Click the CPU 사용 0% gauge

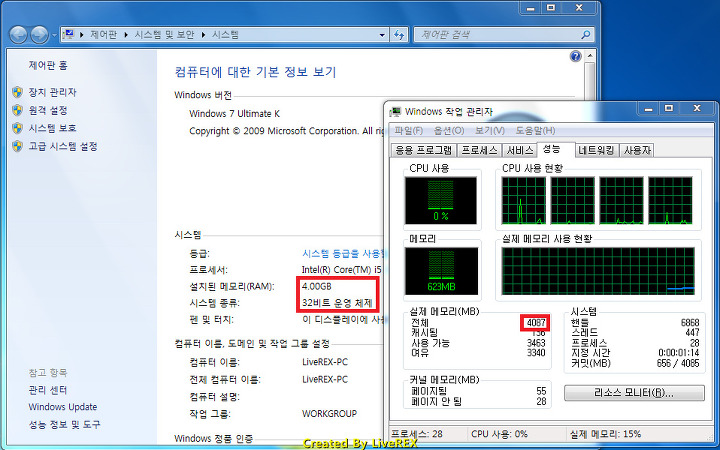(441, 201)
